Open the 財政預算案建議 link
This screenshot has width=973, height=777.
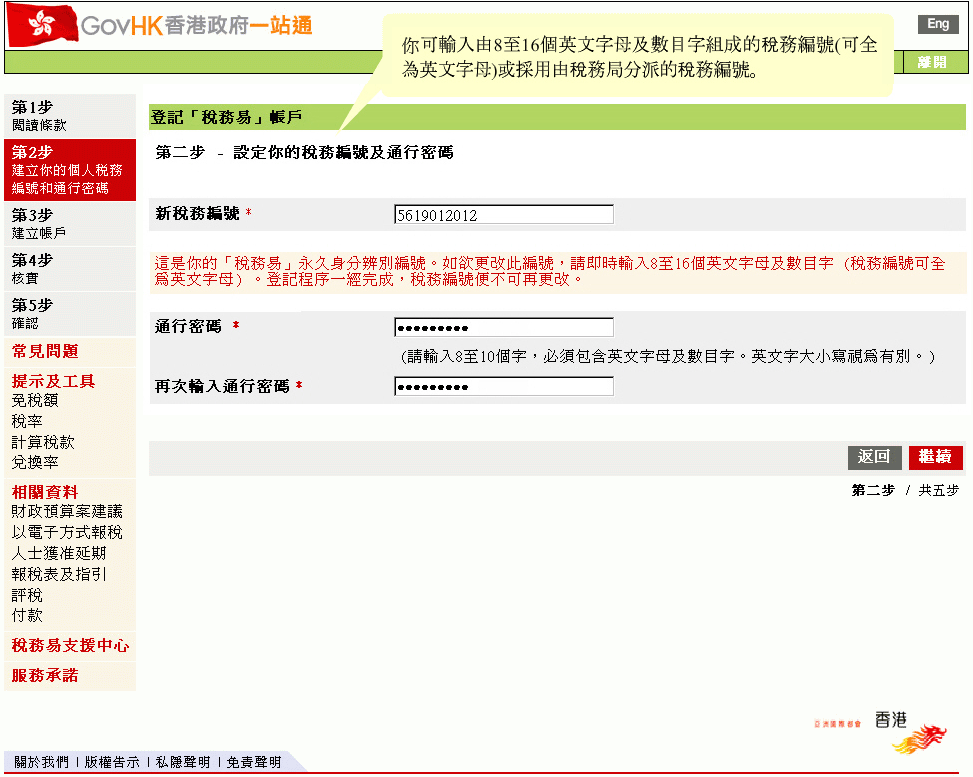[67, 511]
